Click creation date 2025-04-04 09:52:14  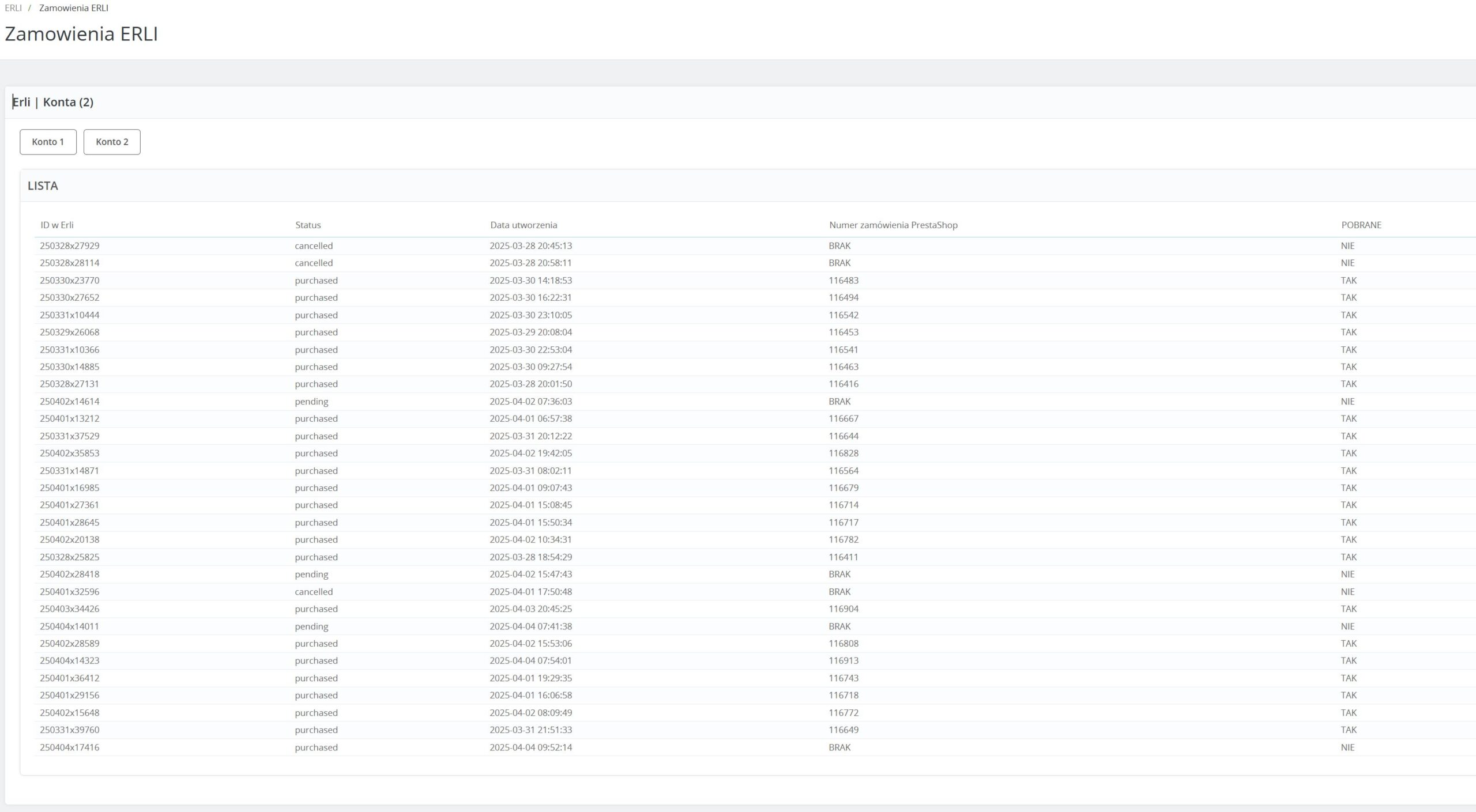point(531,747)
